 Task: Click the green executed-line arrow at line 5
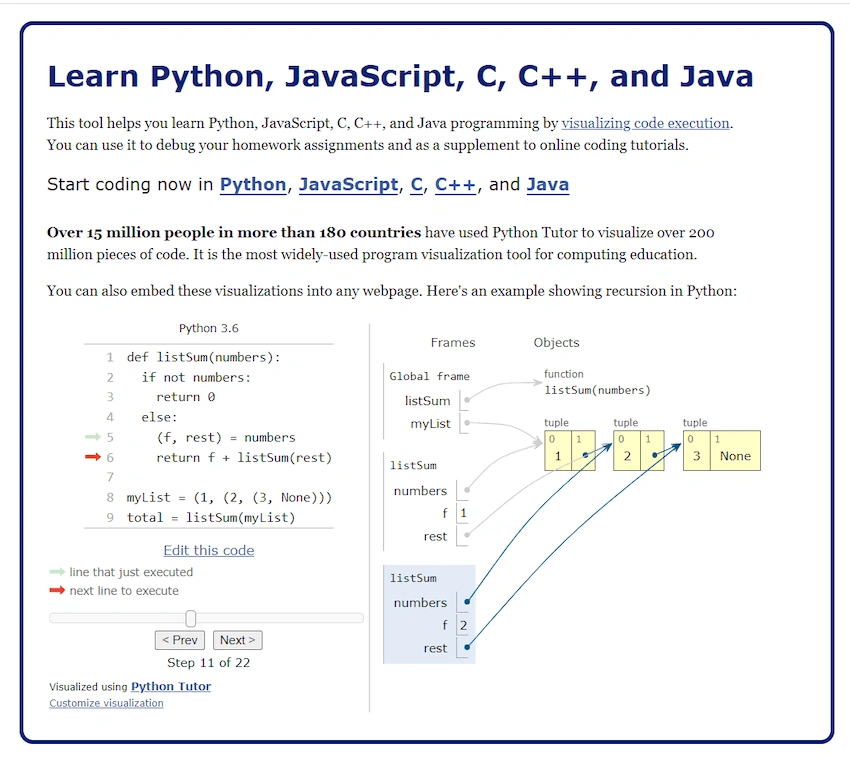93,437
